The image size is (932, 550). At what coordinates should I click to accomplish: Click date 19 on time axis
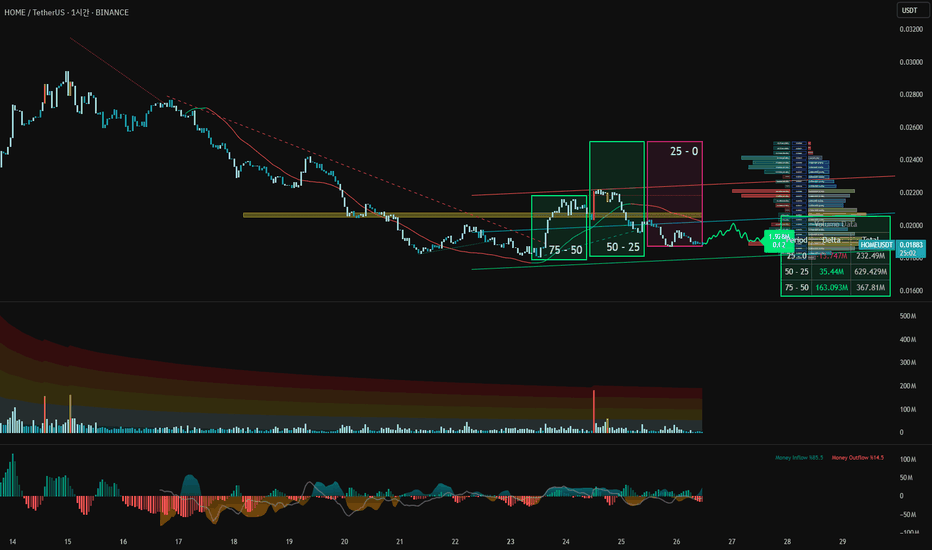point(289,542)
